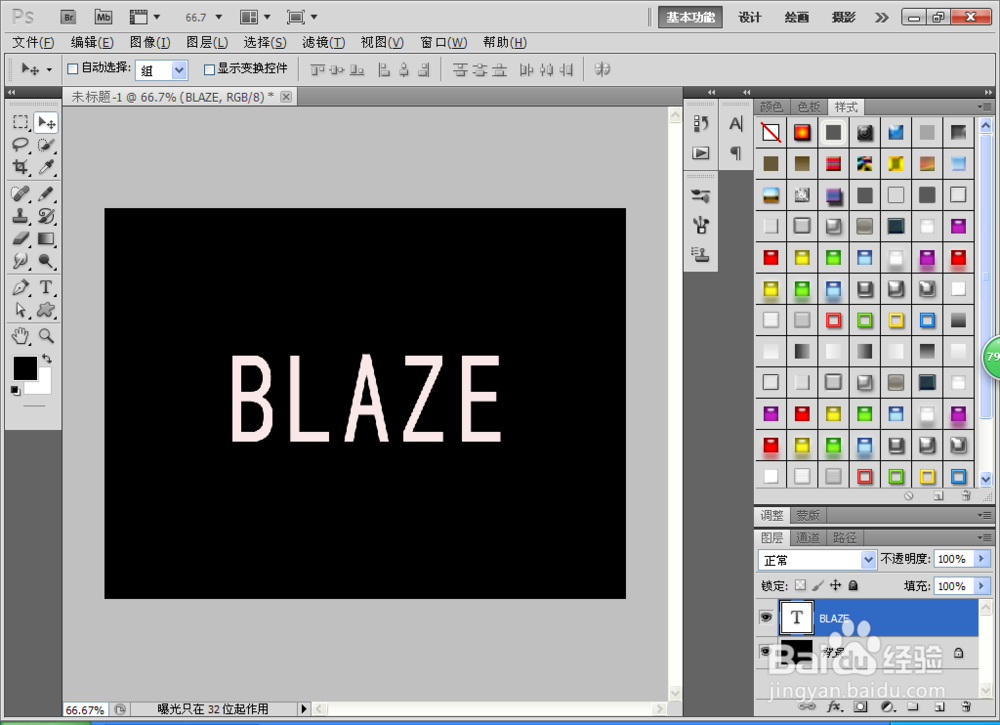Select the Pen tool
Image resolution: width=1000 pixels, height=725 pixels.
click(20, 287)
